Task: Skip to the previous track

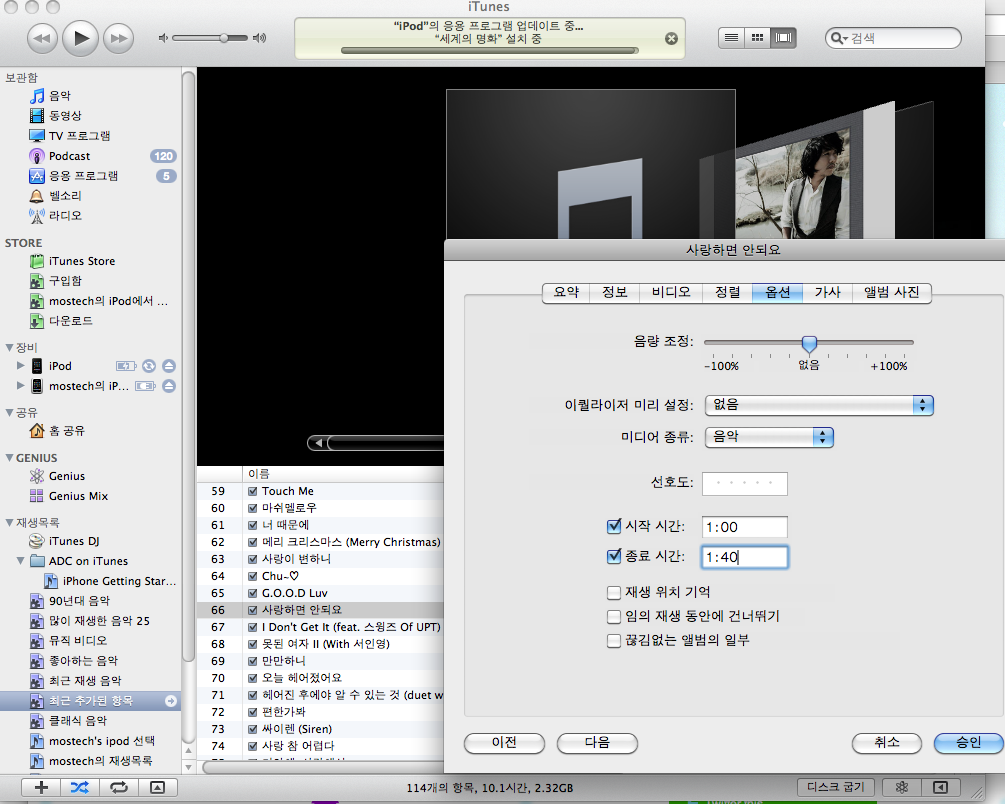Action: coord(42,38)
